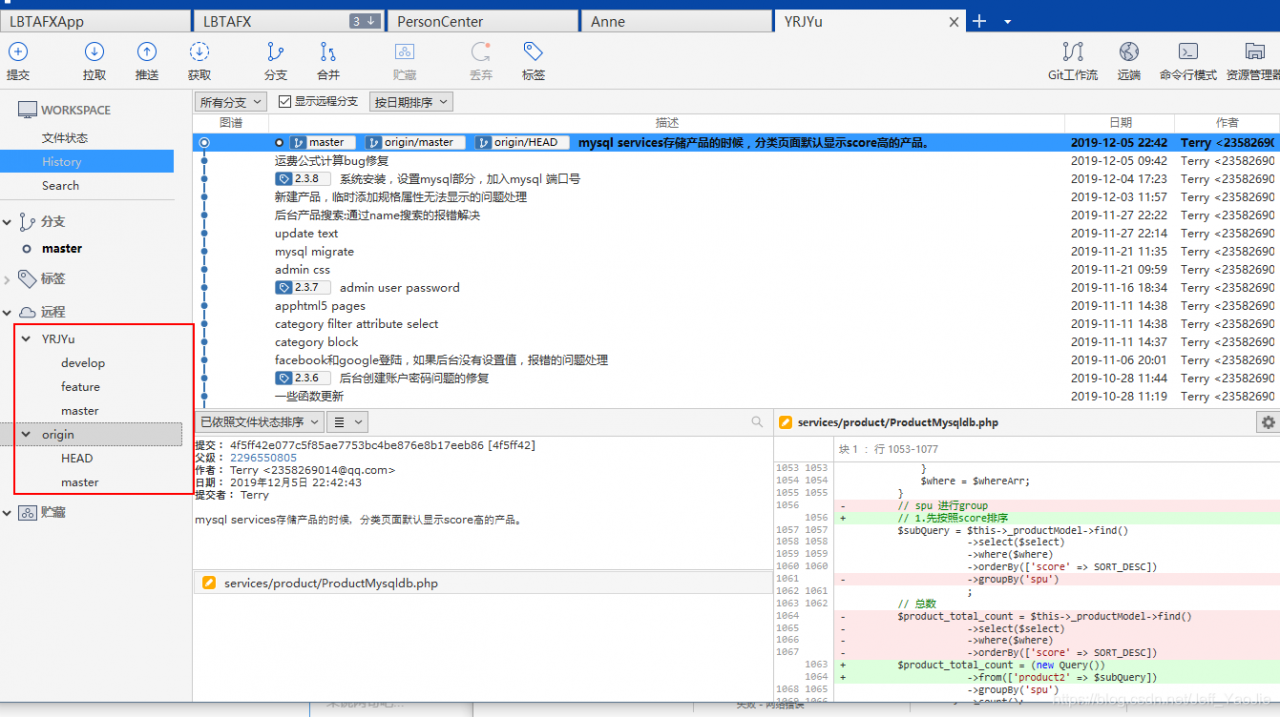Image resolution: width=1280 pixels, height=717 pixels.
Task: Select the commit 运费公式计算bug修复
Action: pyautogui.click(x=332, y=161)
